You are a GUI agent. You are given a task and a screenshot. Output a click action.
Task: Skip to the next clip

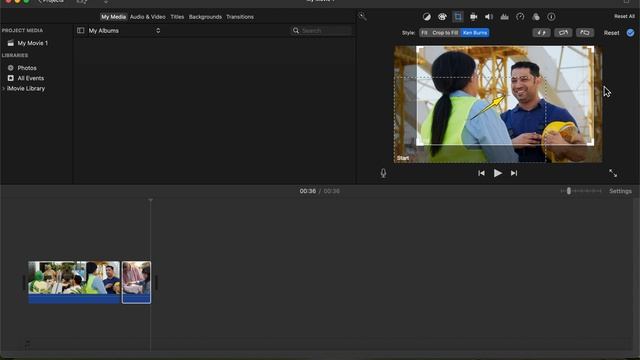(x=514, y=173)
